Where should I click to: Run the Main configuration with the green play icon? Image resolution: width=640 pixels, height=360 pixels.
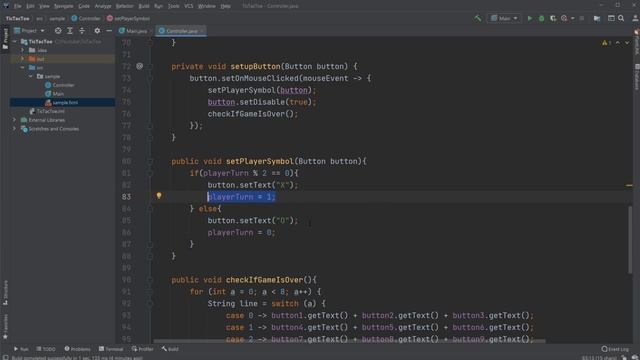530,18
